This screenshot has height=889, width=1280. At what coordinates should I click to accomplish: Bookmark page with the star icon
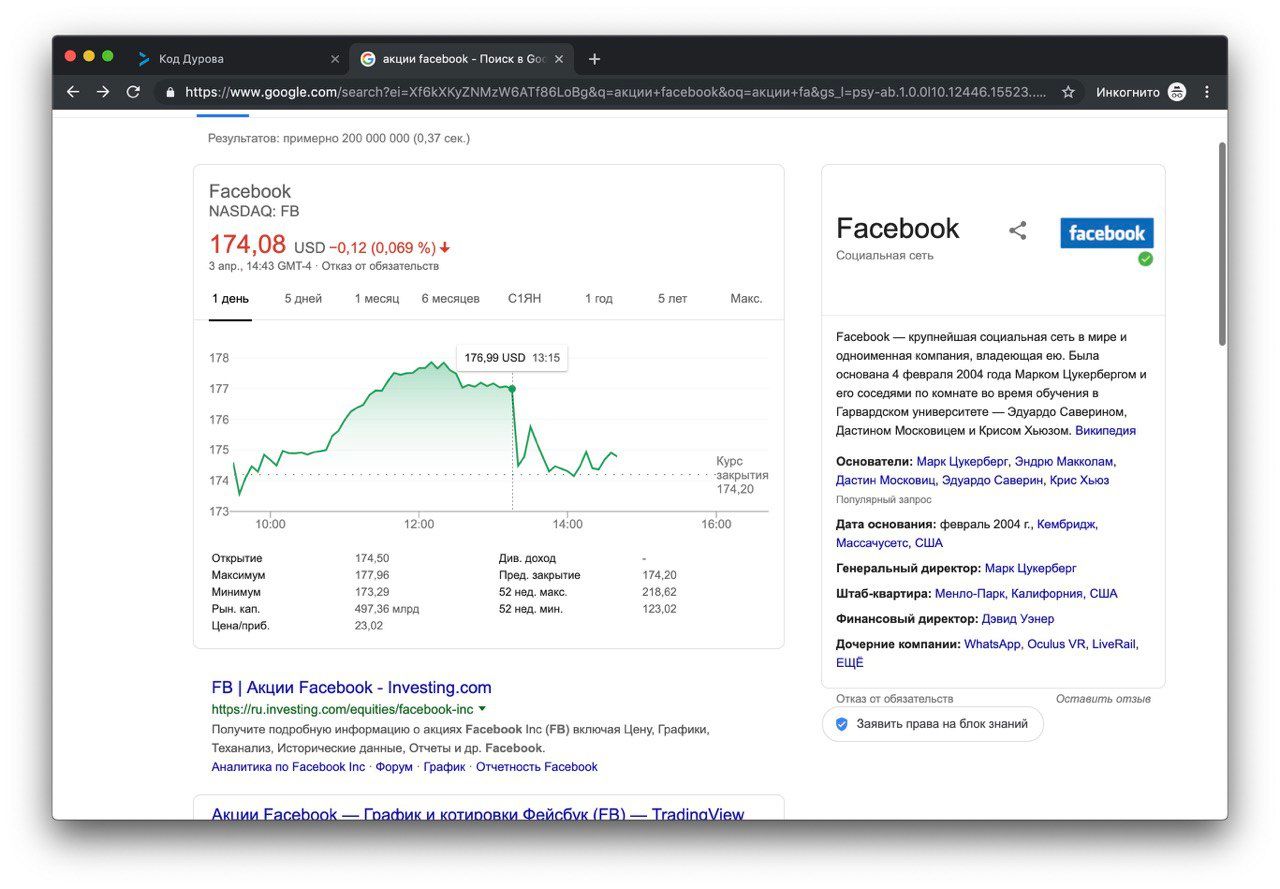point(1068,92)
